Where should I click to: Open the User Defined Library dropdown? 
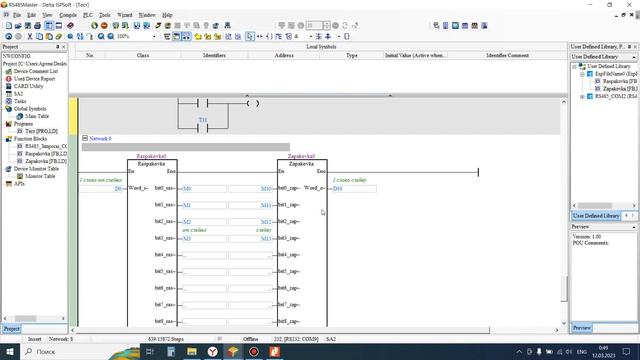[x=634, y=57]
